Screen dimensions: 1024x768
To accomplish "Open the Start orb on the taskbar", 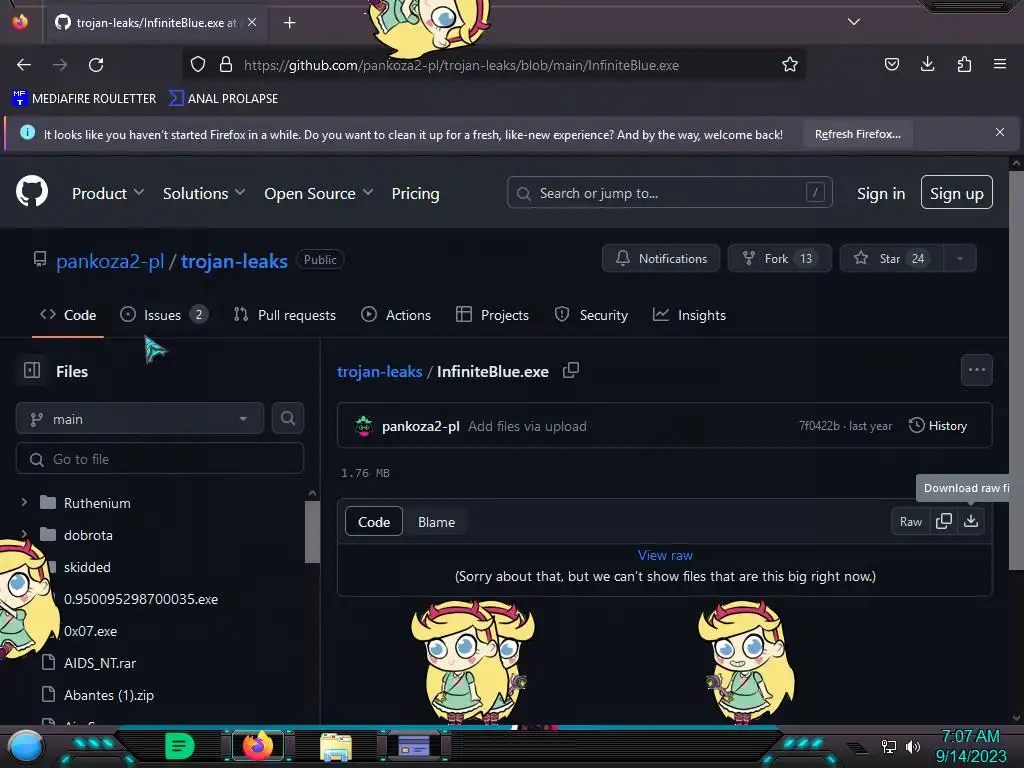I will coord(26,746).
